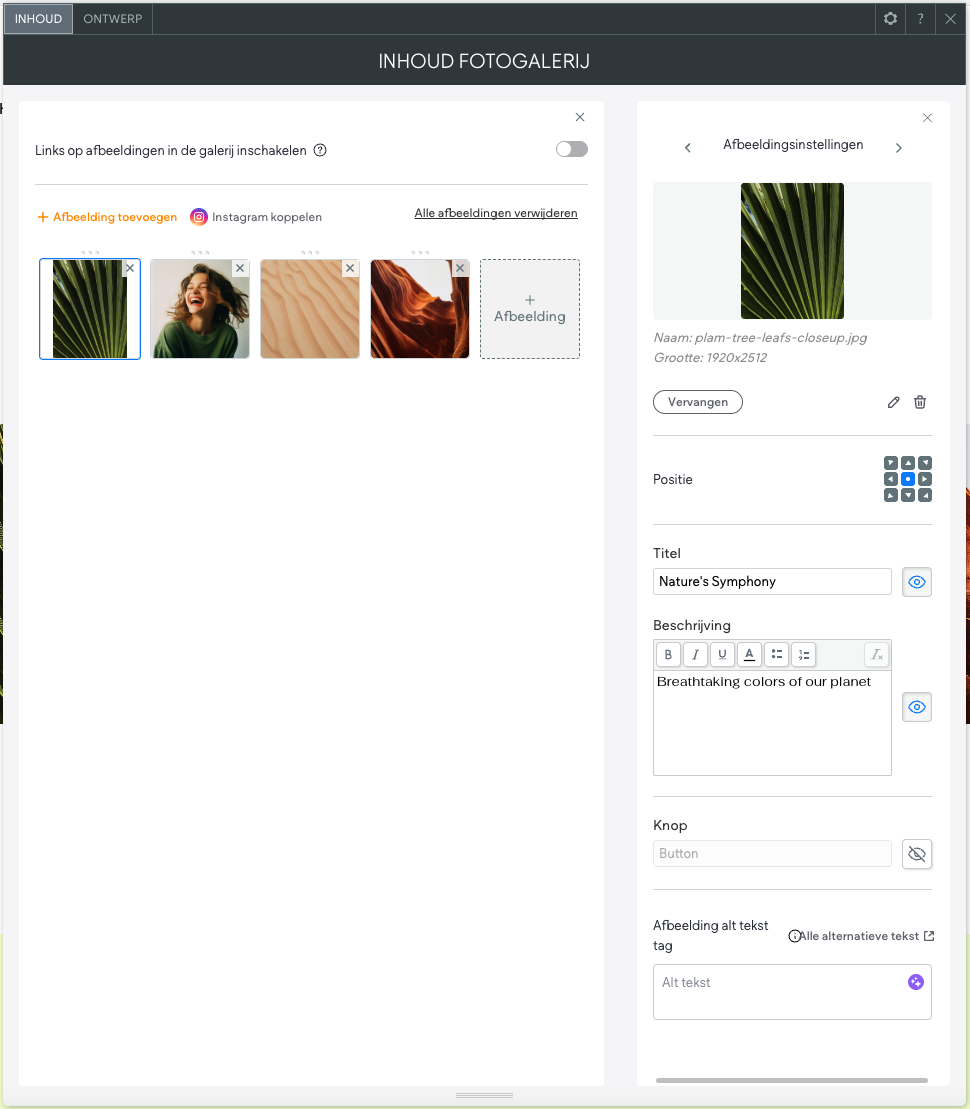Click the Bold formatting icon

tap(668, 655)
